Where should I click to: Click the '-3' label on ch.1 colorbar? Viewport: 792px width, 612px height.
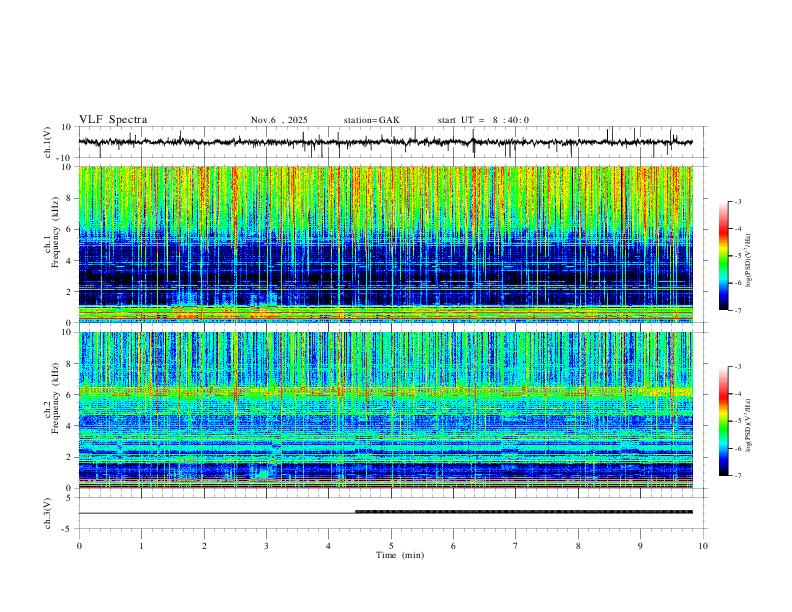(x=738, y=201)
